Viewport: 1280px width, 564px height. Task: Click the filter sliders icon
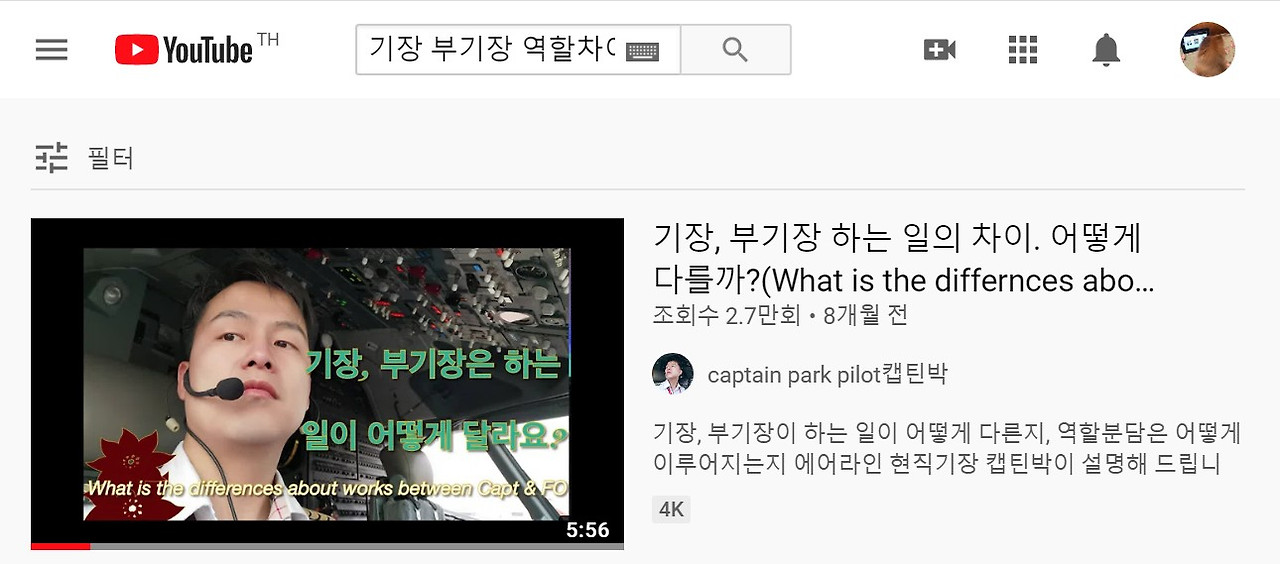pos(51,157)
